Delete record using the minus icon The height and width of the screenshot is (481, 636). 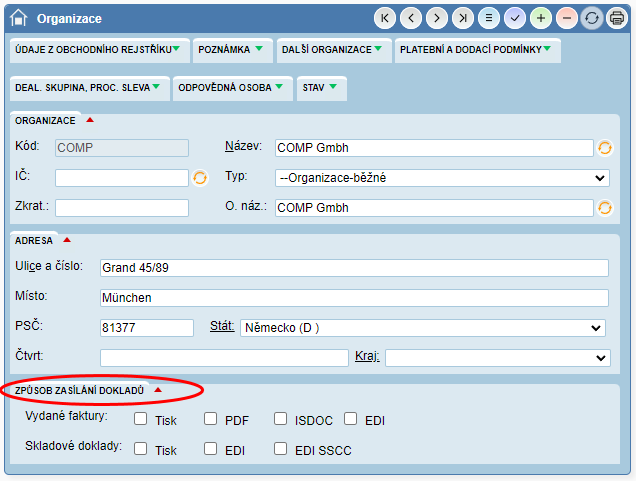click(567, 18)
